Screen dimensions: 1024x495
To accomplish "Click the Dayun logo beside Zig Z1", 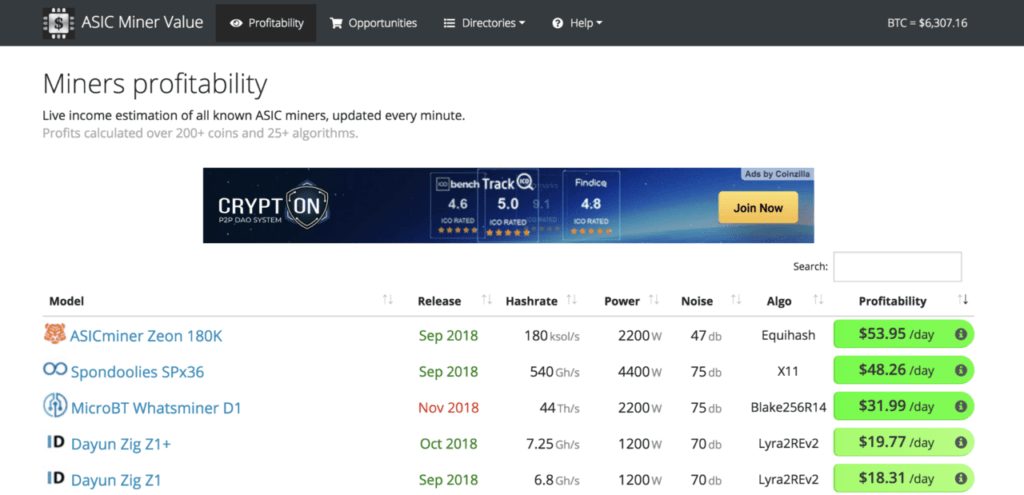I will pos(56,478).
